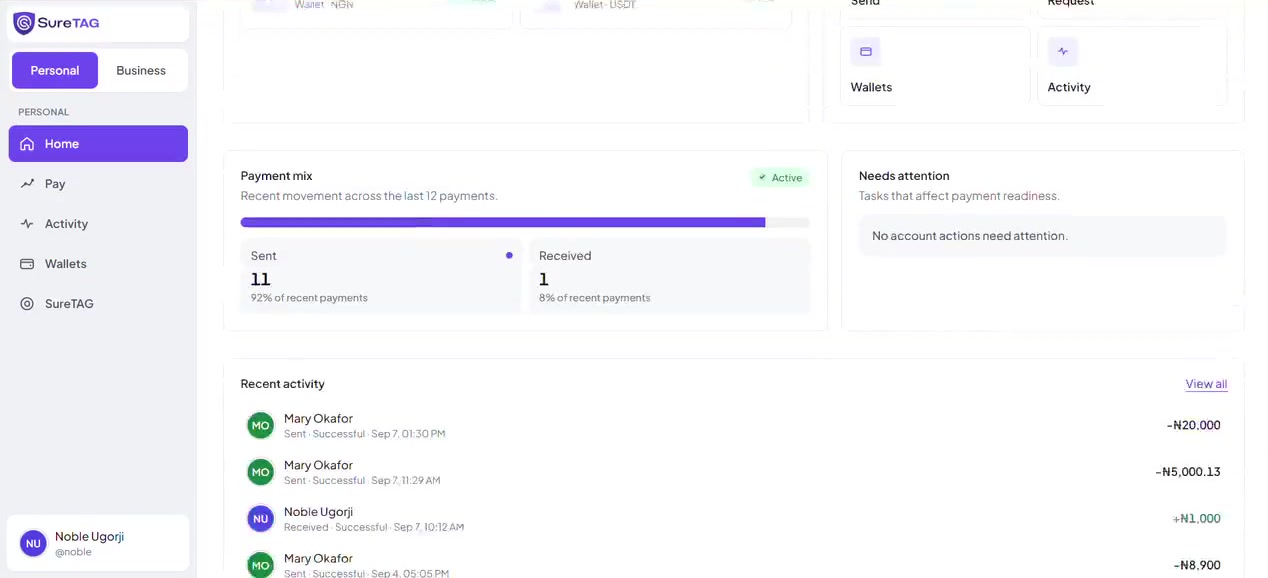
Task: Switch to the Business account tab
Action: (141, 71)
